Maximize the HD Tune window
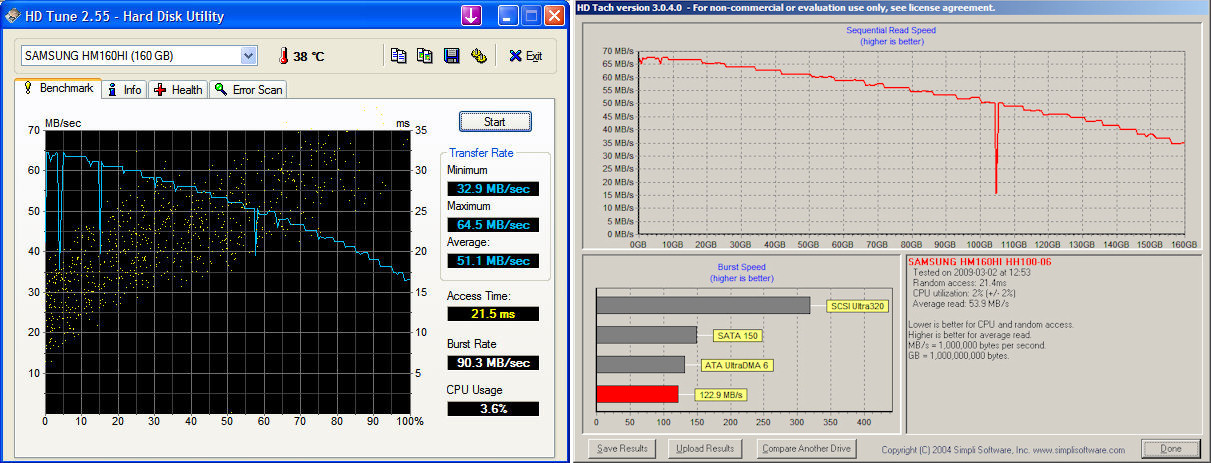1212x463 pixels. tap(533, 16)
